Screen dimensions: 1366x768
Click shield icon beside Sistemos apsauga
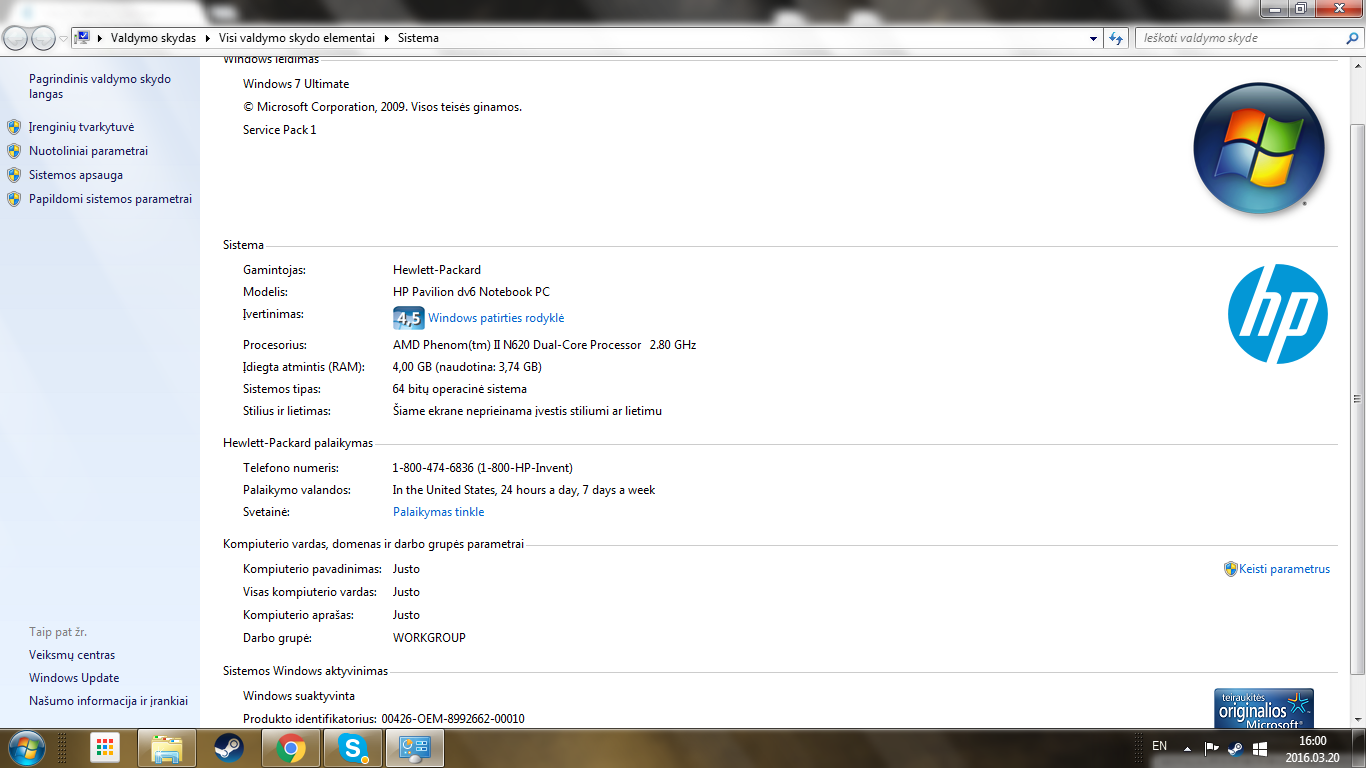[14, 175]
